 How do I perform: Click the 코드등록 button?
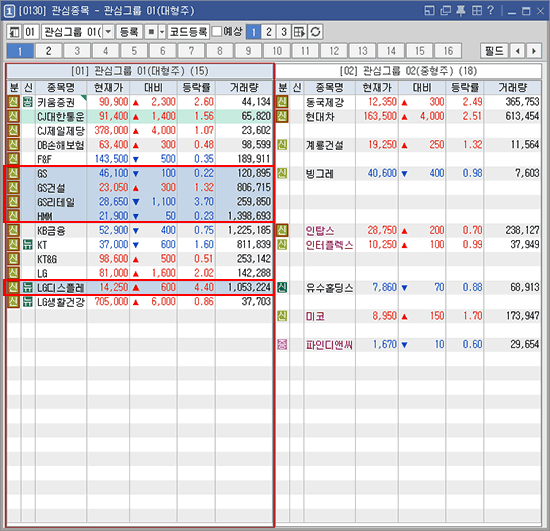(x=188, y=32)
